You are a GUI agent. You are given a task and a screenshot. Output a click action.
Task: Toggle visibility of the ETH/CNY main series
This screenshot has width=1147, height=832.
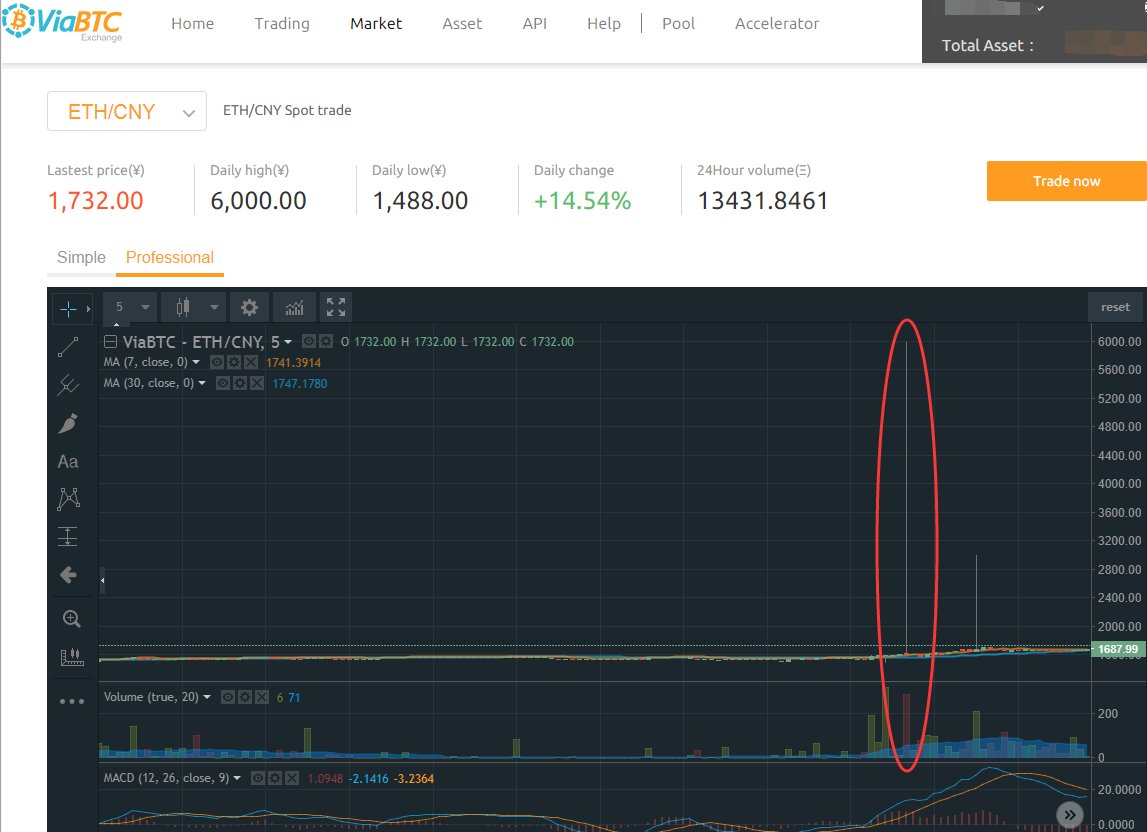(x=309, y=341)
